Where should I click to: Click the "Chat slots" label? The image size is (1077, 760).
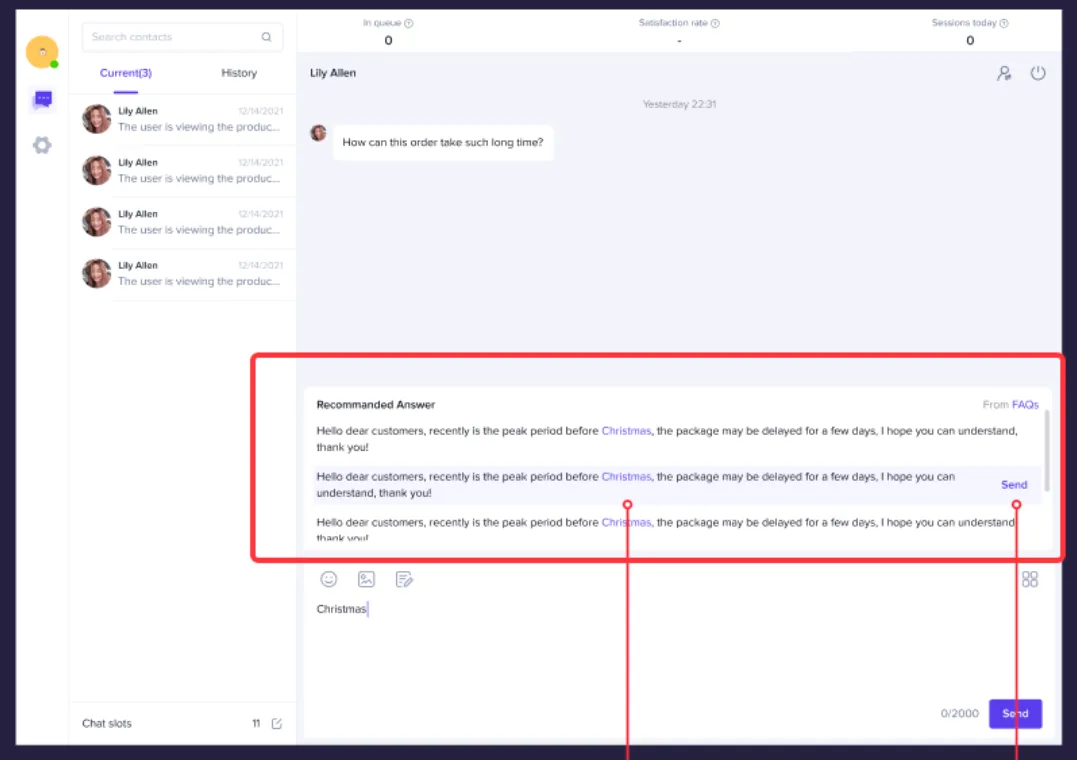tap(106, 724)
